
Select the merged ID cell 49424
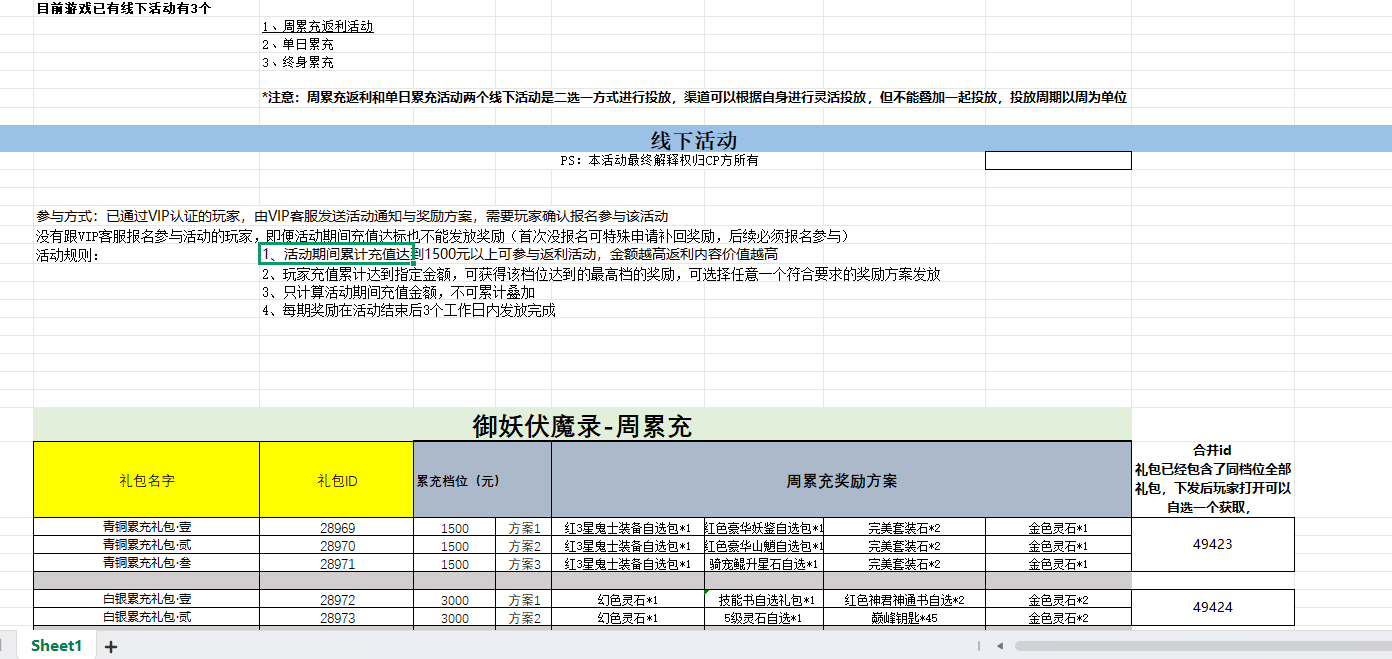click(x=1212, y=607)
